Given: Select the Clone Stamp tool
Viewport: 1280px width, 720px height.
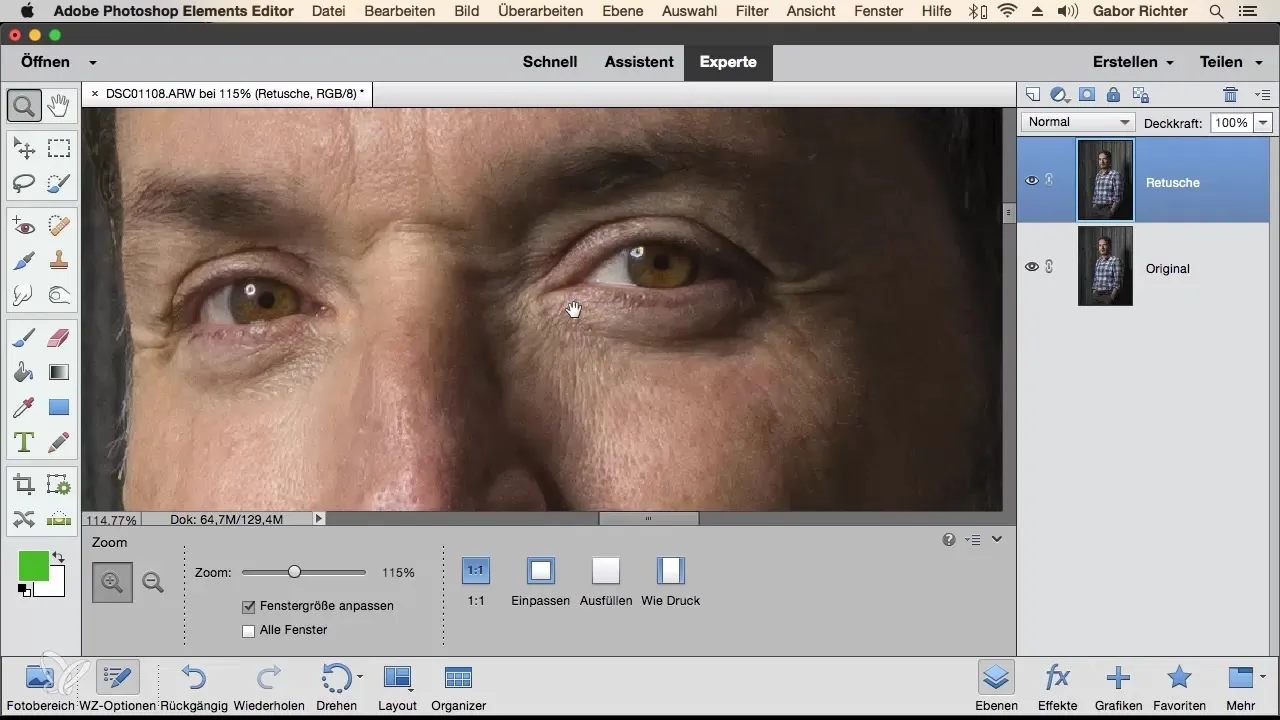Looking at the screenshot, I should [59, 261].
